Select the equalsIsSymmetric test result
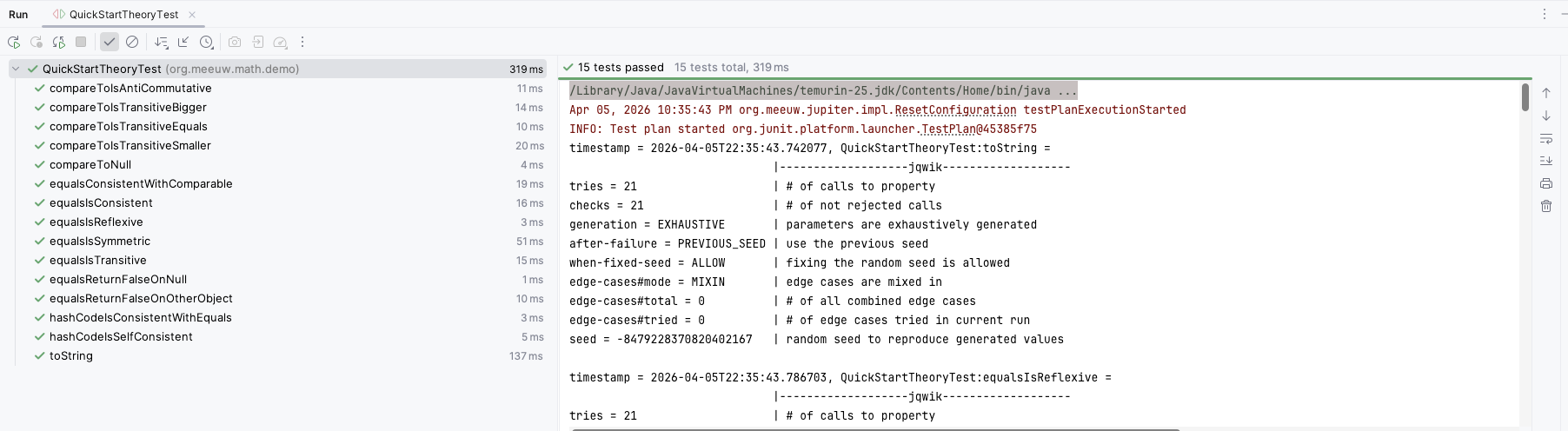The image size is (1568, 431). pos(100,242)
